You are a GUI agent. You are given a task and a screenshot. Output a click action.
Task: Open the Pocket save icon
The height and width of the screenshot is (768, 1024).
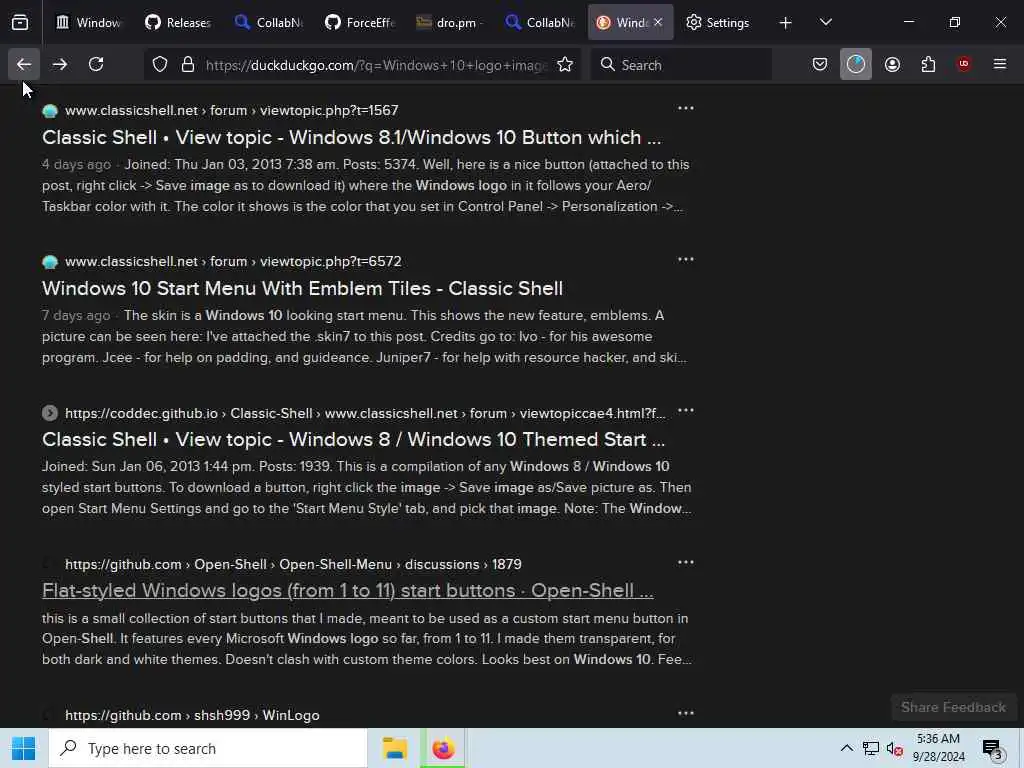pyautogui.click(x=820, y=65)
